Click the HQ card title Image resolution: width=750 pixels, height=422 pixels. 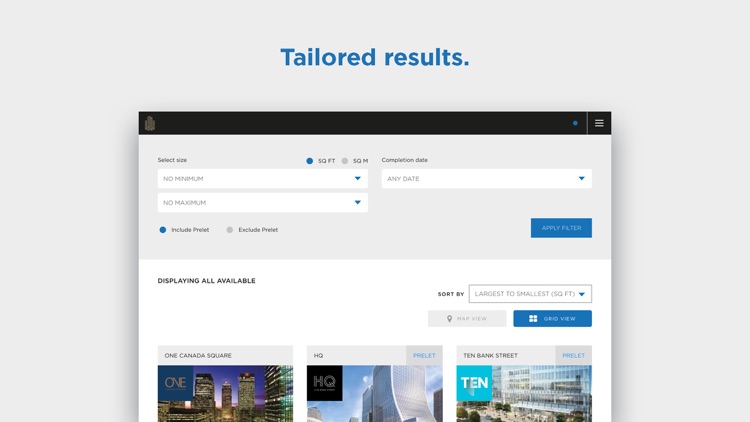click(x=319, y=355)
